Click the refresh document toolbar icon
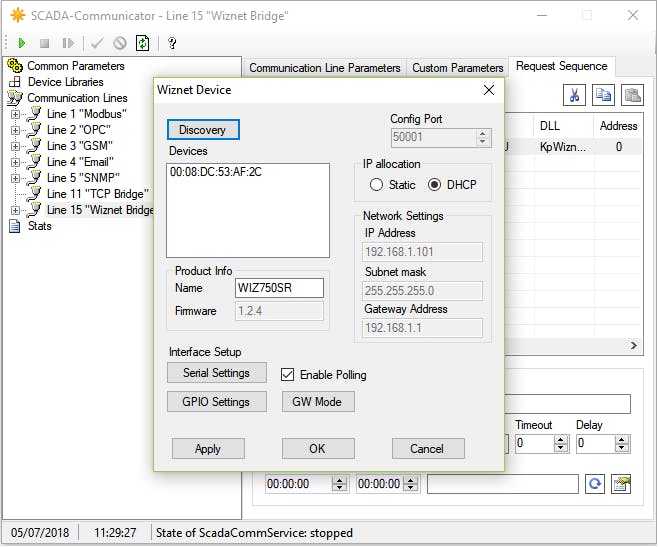The image size is (658, 547). tap(143, 43)
